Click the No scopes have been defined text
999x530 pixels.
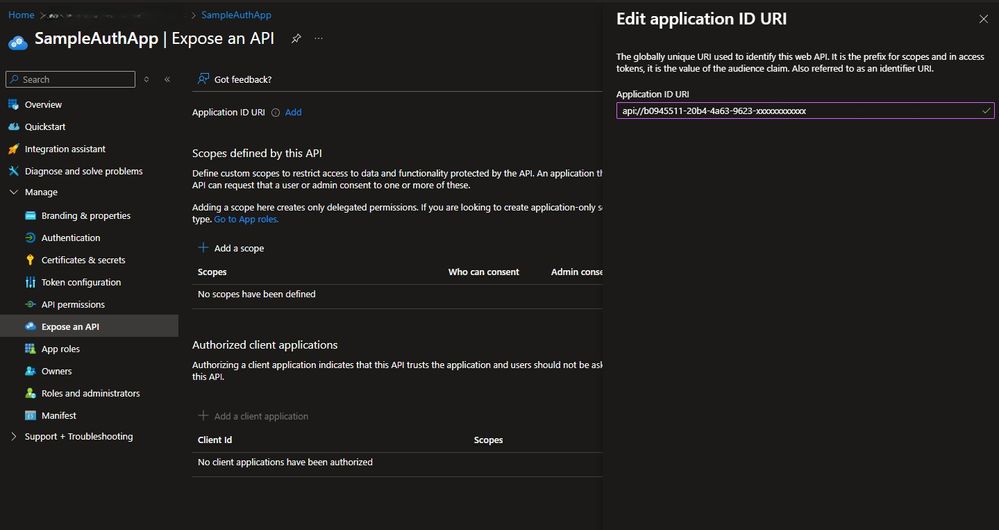pyautogui.click(x=257, y=294)
